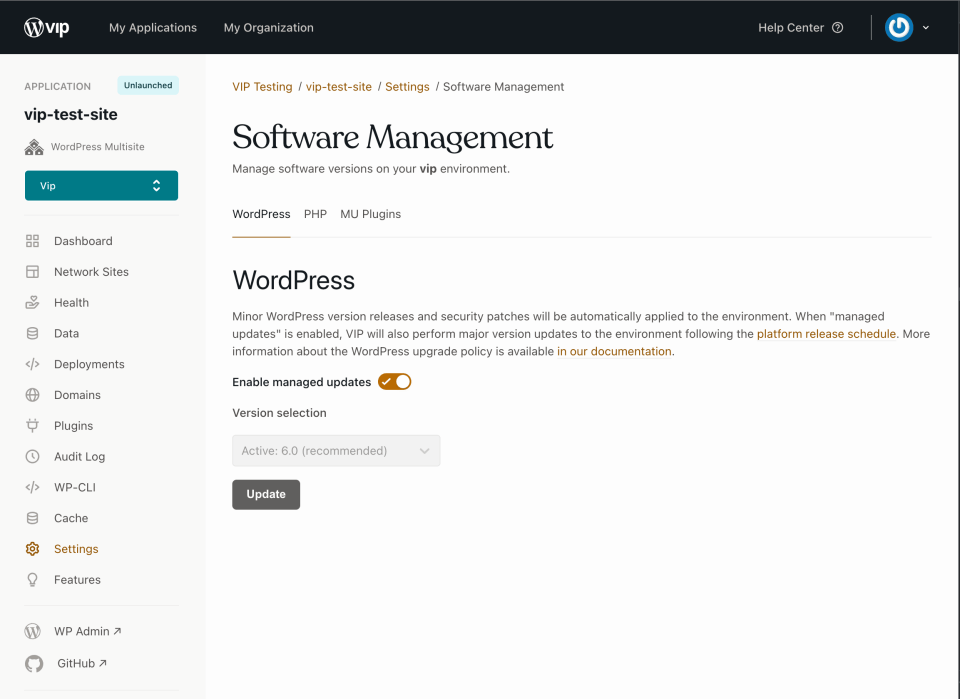Open the Plugins page
The height and width of the screenshot is (699, 960).
[73, 426]
